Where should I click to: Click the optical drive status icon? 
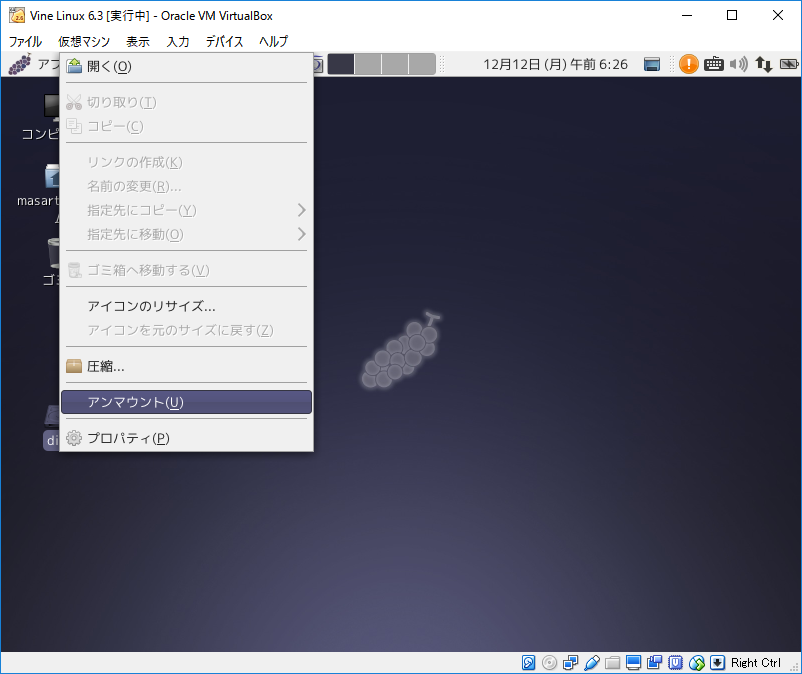coord(549,662)
